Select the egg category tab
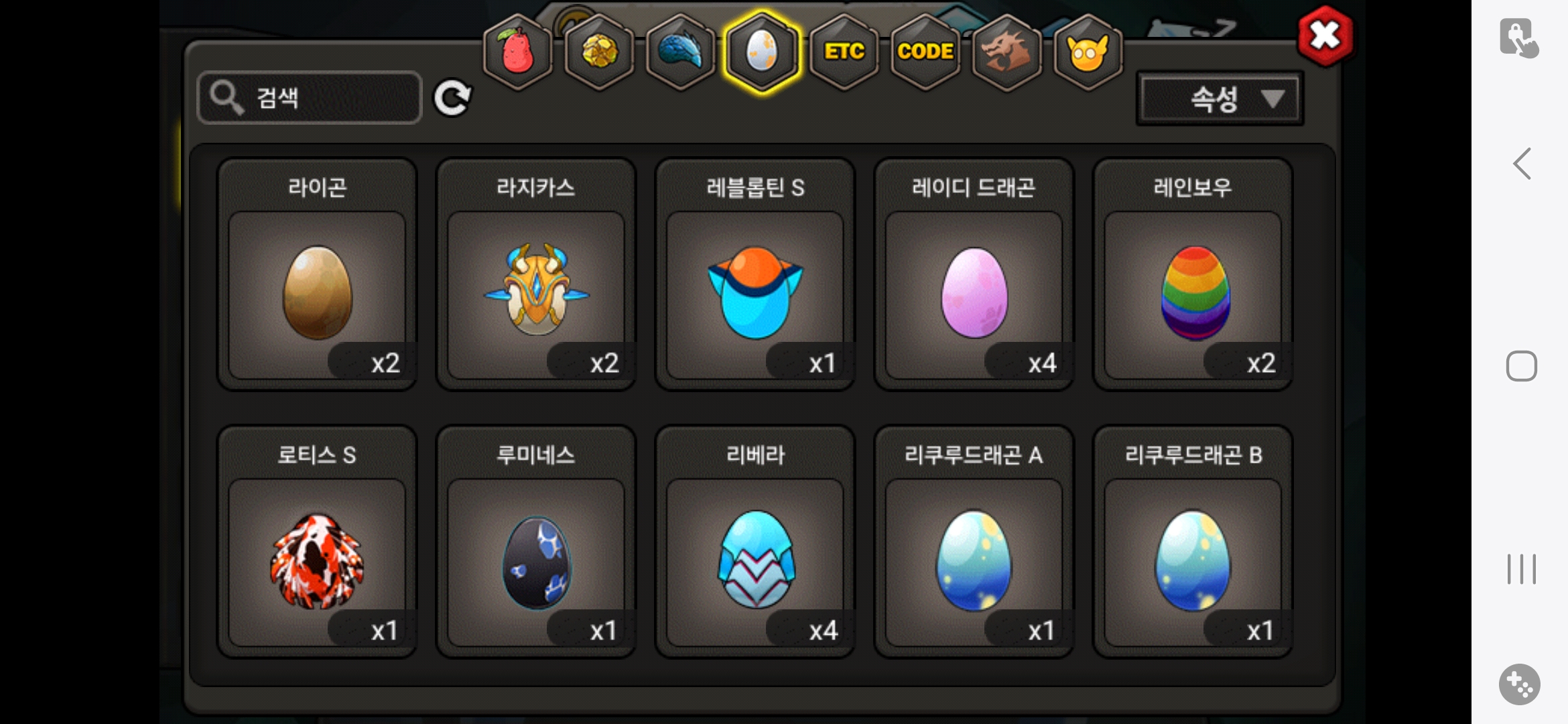Viewport: 1568px width, 724px height. click(762, 52)
